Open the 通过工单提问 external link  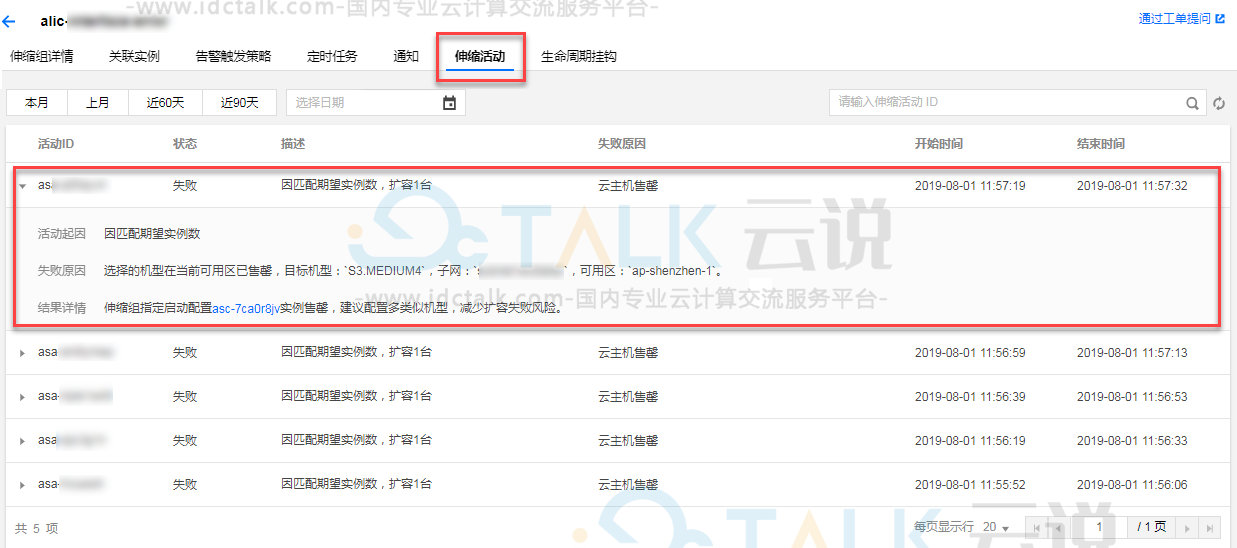point(1181,18)
